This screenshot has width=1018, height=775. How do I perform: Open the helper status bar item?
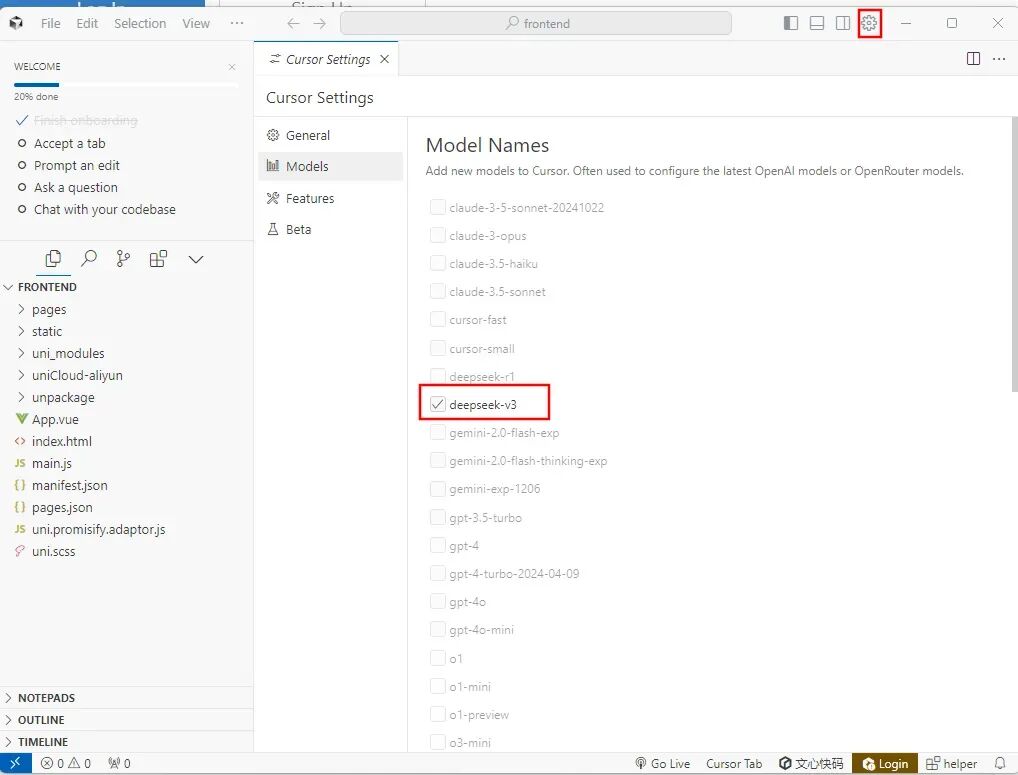click(x=951, y=763)
